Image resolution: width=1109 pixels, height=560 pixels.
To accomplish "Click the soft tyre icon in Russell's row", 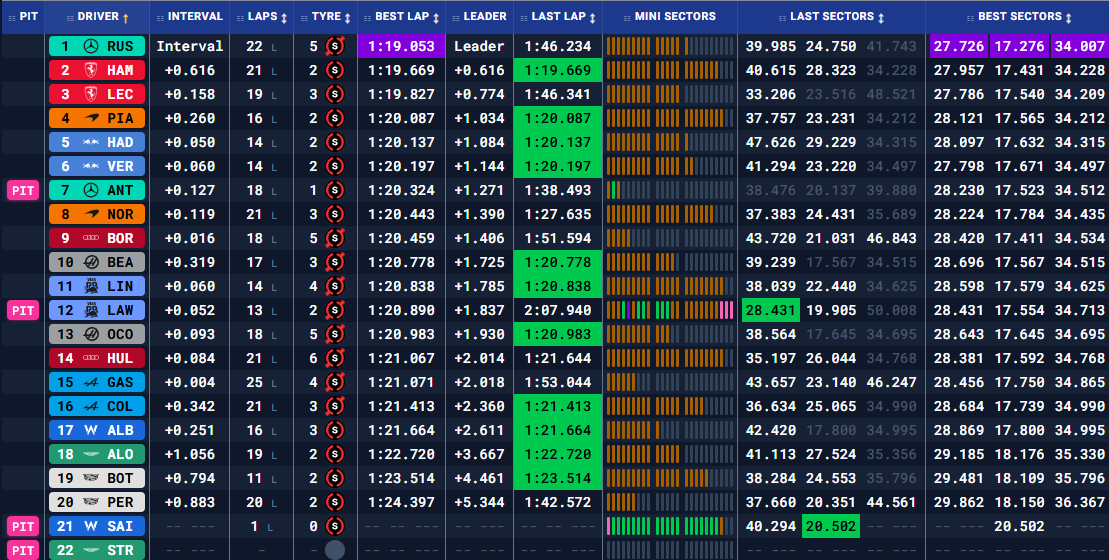I will click(x=335, y=46).
